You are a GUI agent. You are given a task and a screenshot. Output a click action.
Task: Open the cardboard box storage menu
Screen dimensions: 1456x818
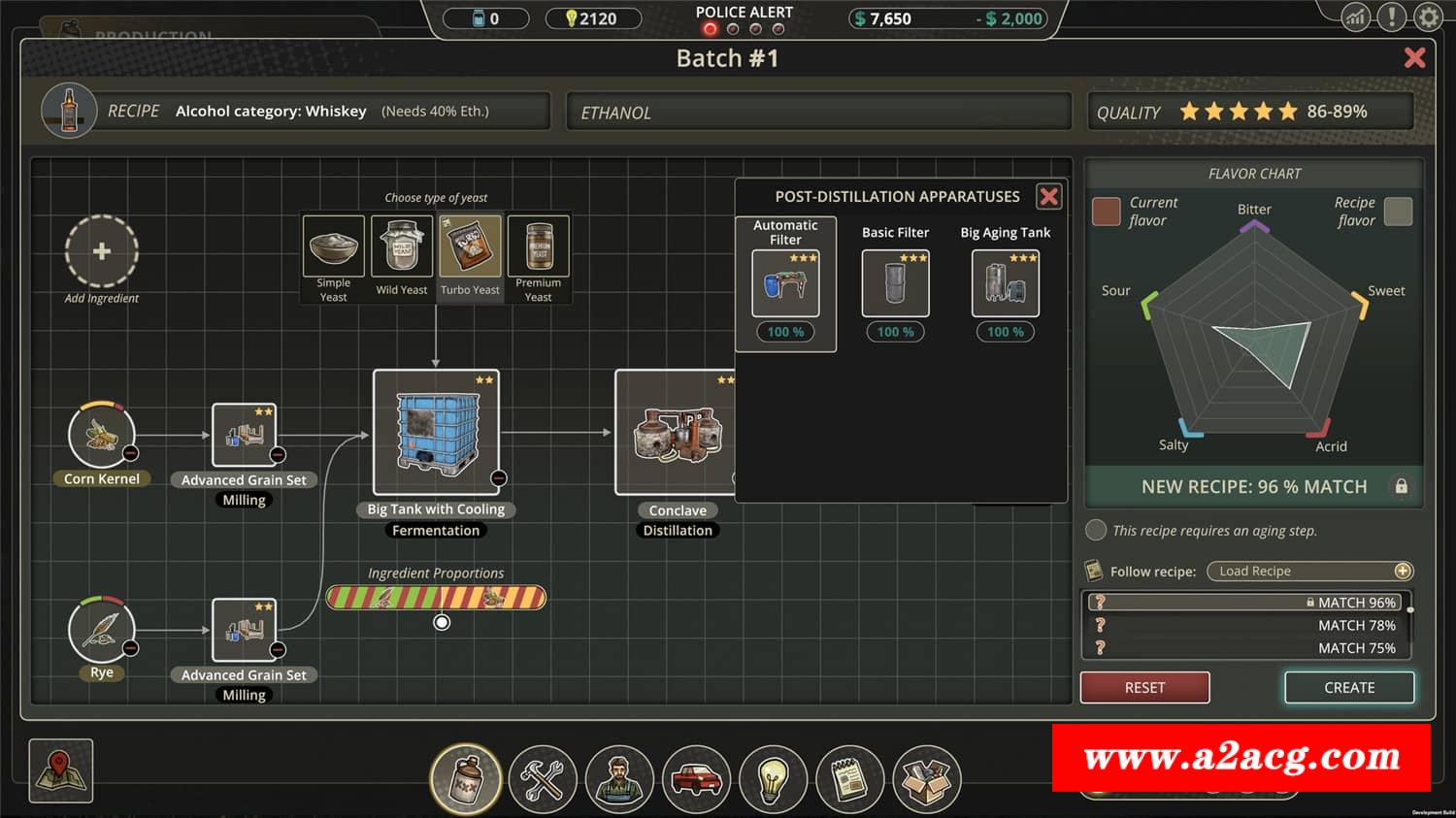926,778
